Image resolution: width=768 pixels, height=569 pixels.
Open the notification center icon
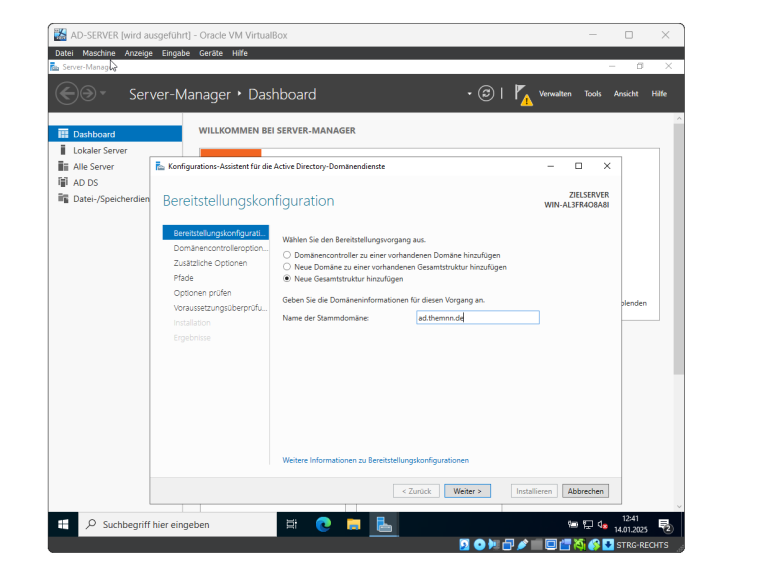pyautogui.click(x=666, y=525)
